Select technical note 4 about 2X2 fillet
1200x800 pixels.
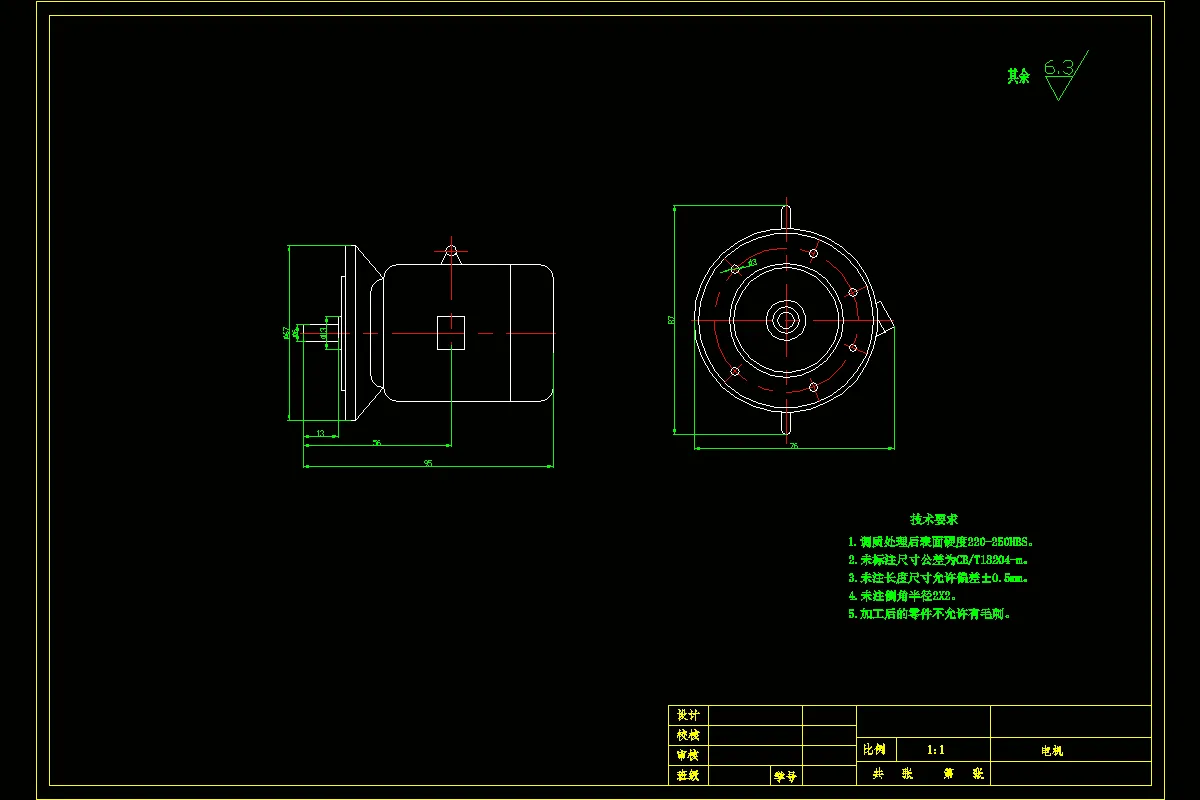(x=903, y=596)
